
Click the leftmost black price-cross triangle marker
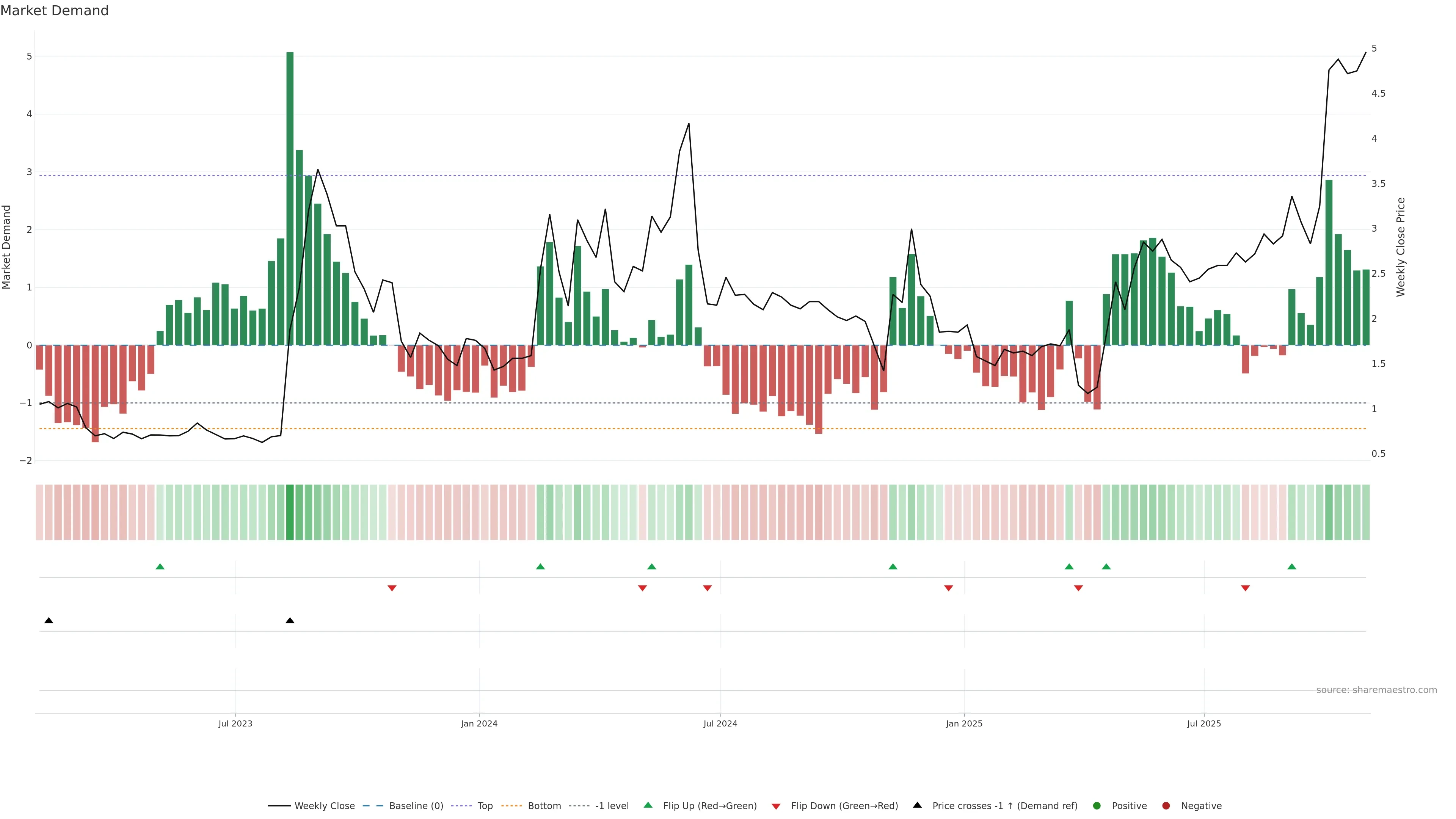pyautogui.click(x=49, y=621)
